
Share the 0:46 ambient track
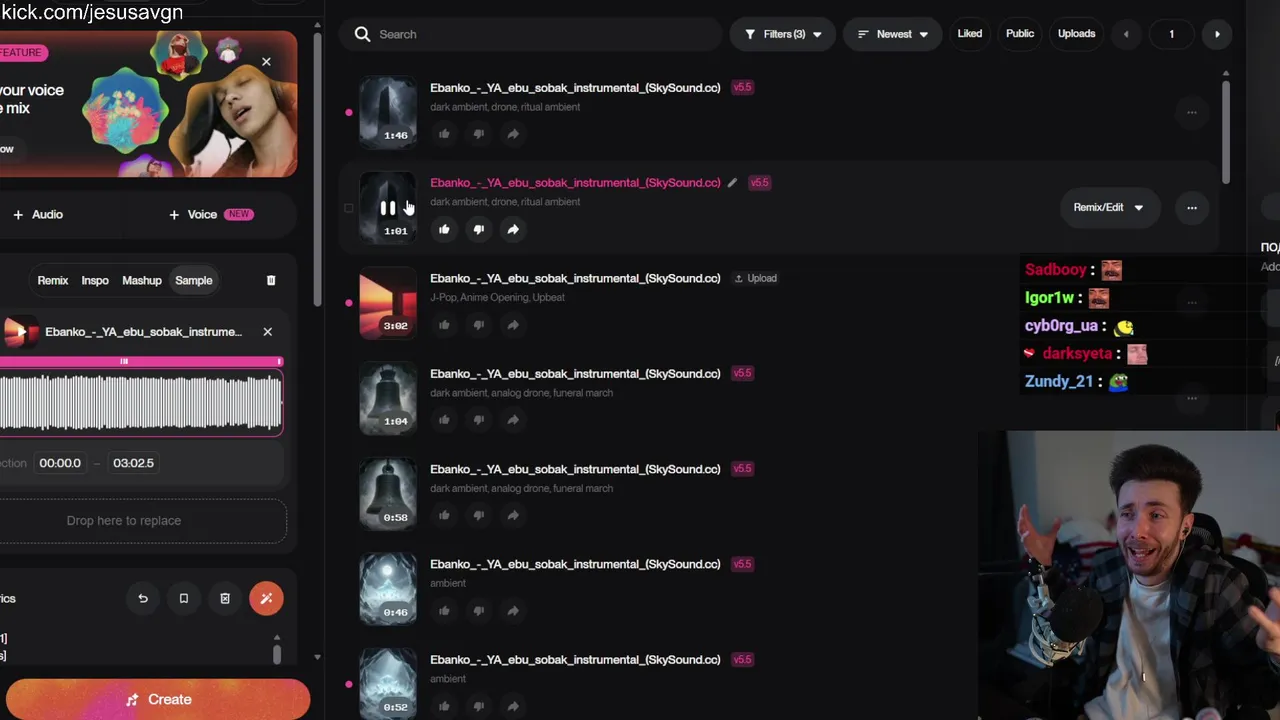click(x=512, y=611)
